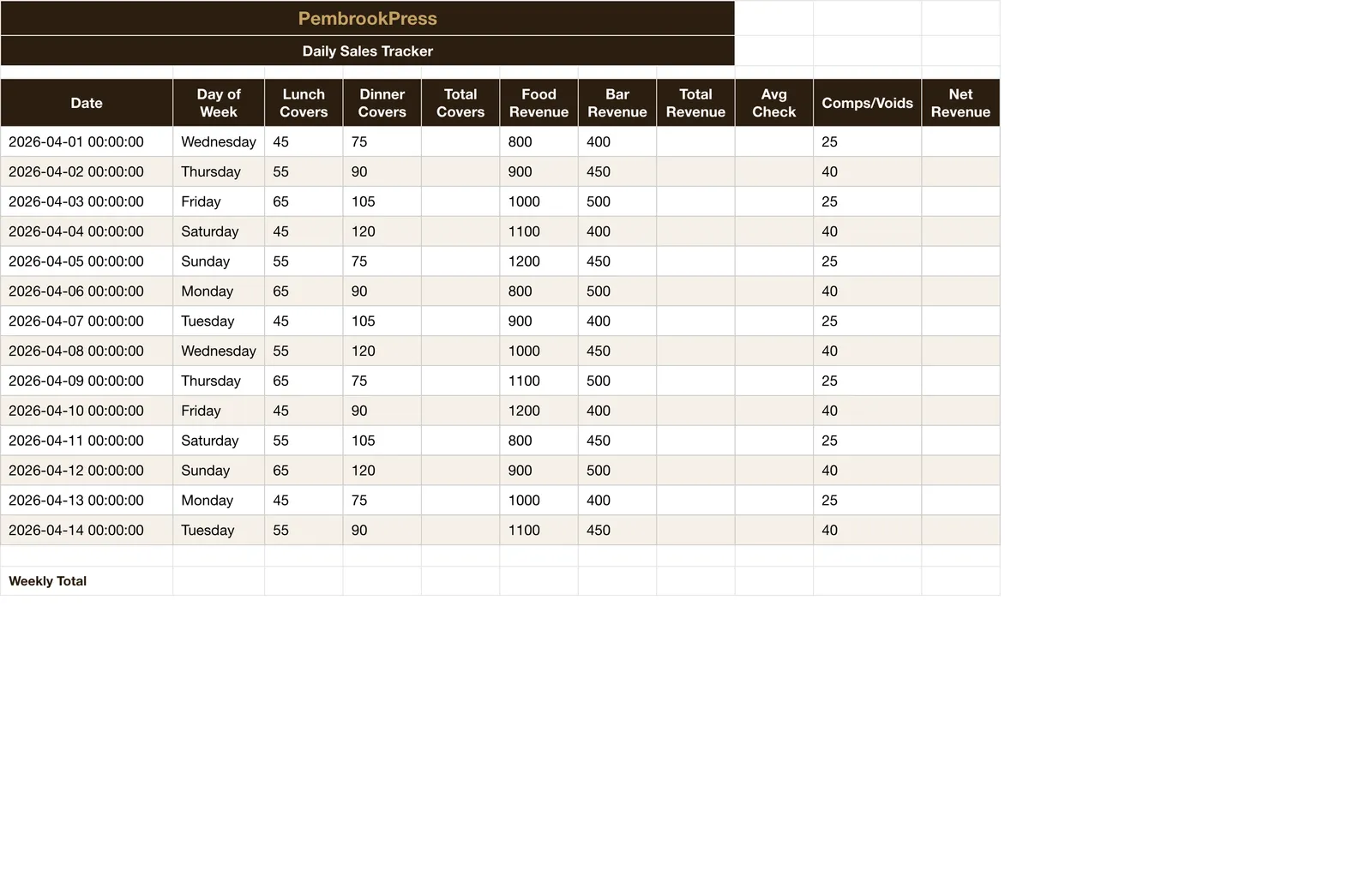Select Monday in the 2026-04-06 row
This screenshot has width=1372, height=882.
tap(219, 291)
